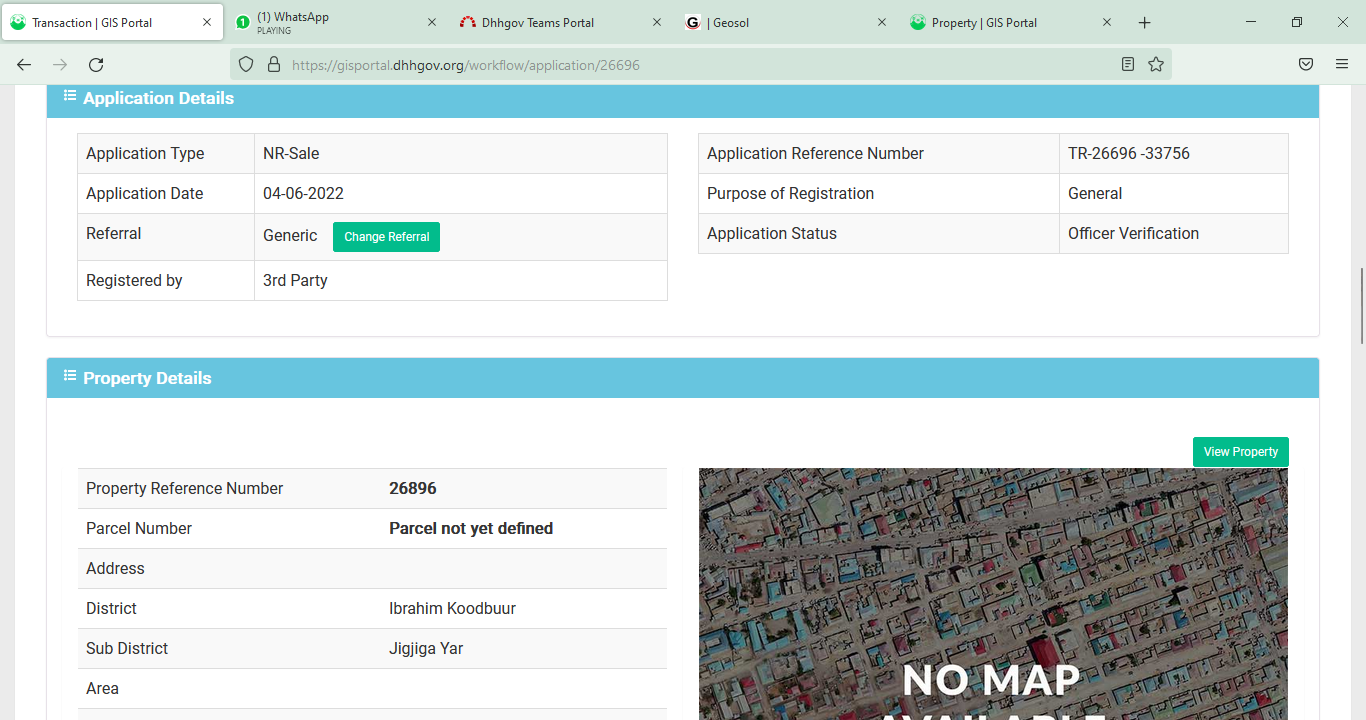Image resolution: width=1366 pixels, height=720 pixels.
Task: Click the View Property button
Action: [x=1240, y=452]
